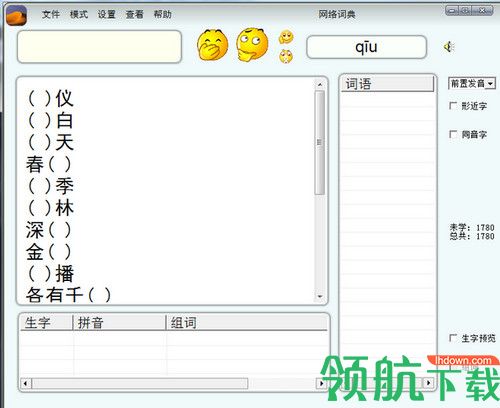This screenshot has width=500, height=408.
Task: Select the line ( )天
Action: (50, 142)
